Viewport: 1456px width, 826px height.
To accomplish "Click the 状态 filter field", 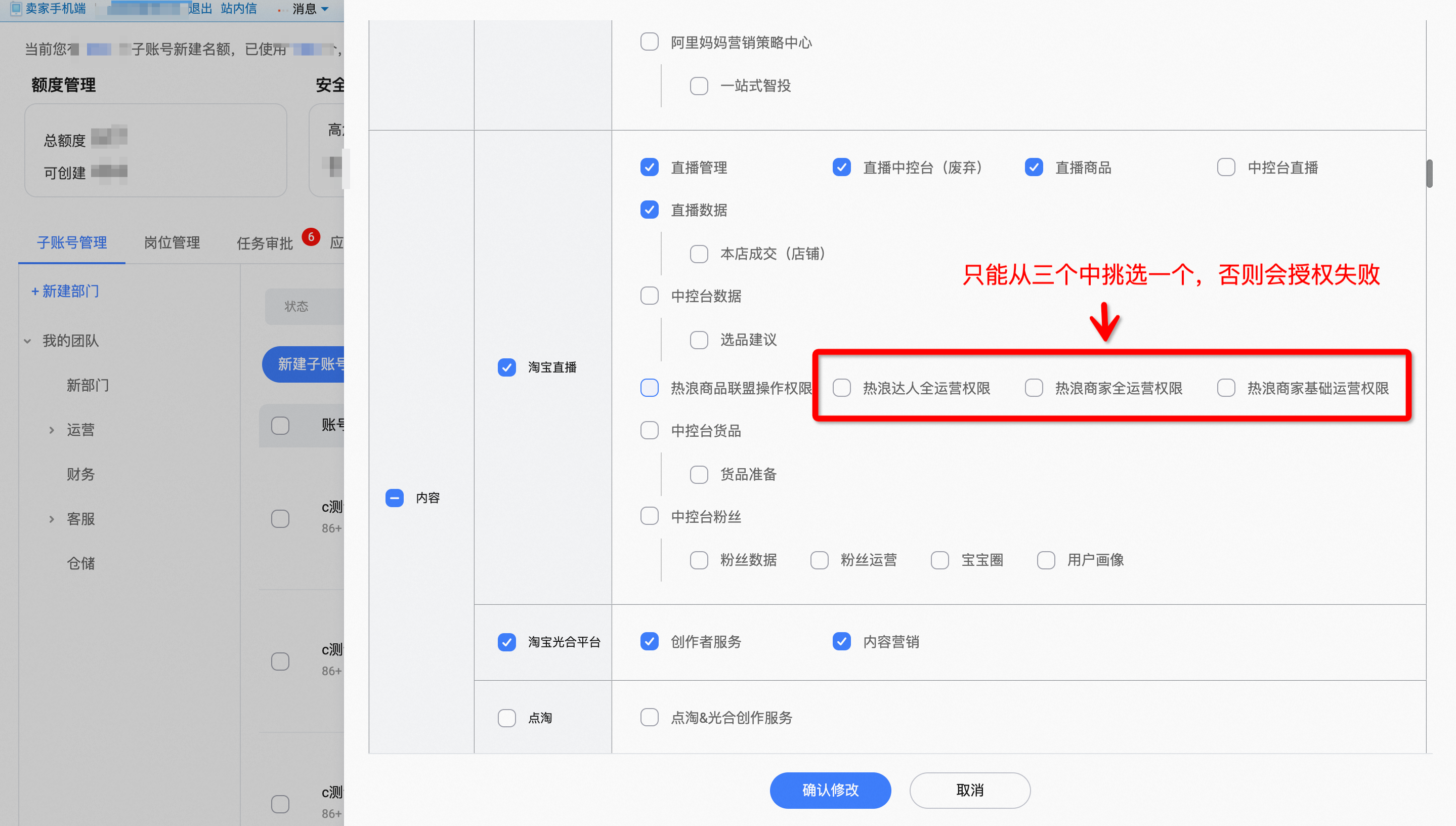I will (305, 306).
